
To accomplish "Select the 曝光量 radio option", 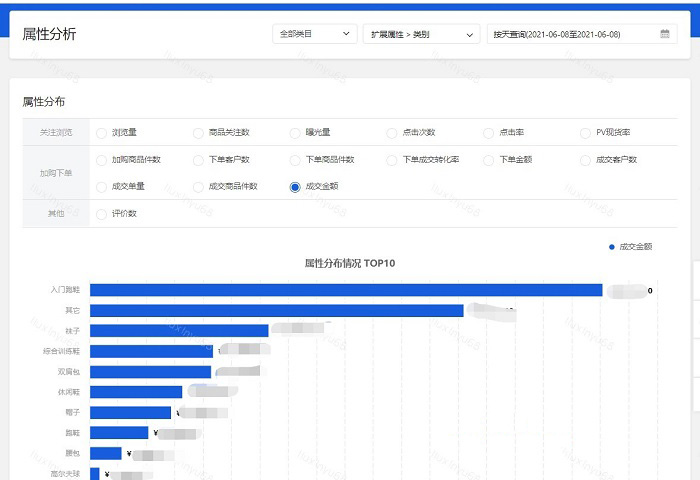I will [x=295, y=133].
